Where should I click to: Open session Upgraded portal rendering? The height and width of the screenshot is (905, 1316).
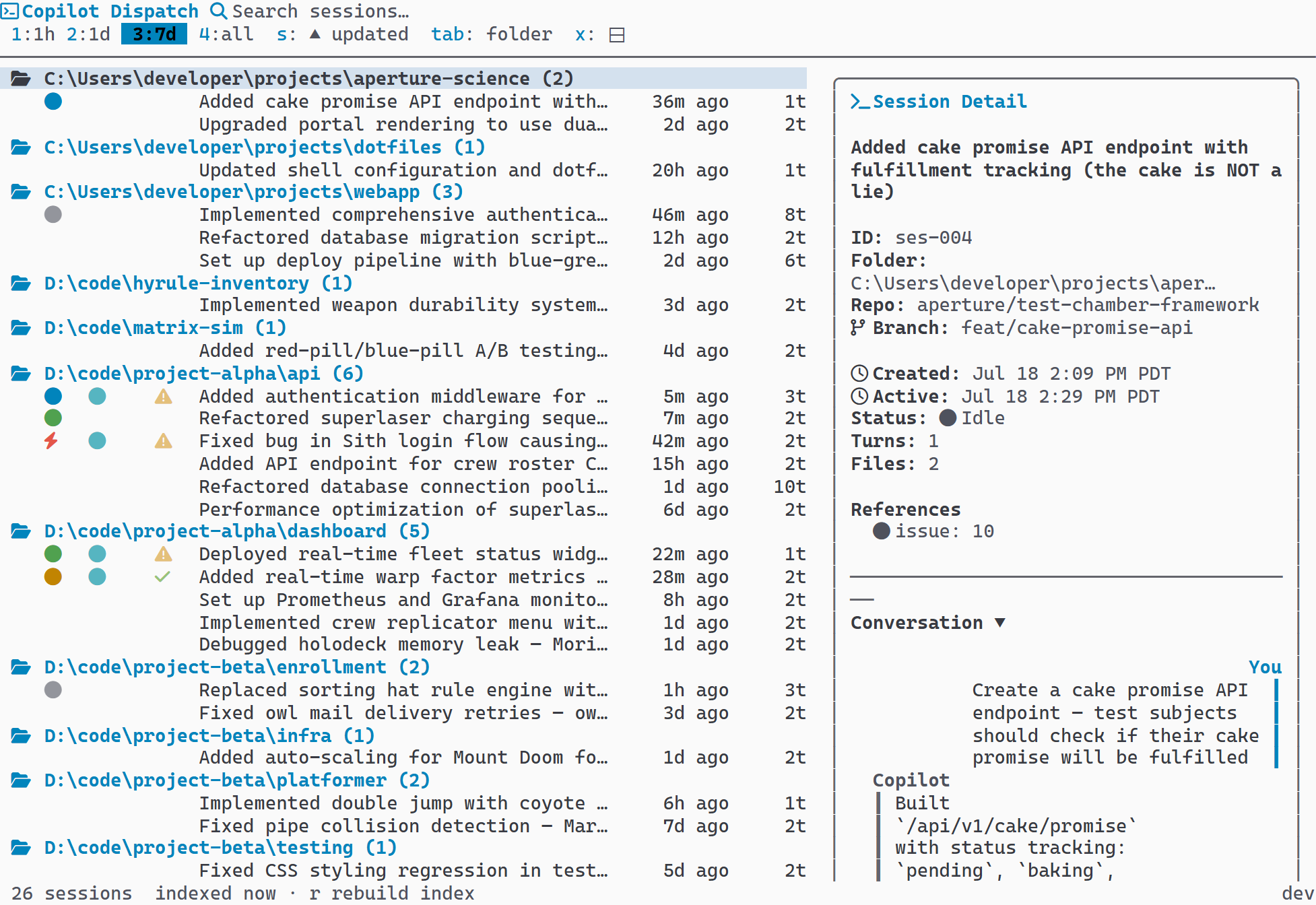point(403,125)
